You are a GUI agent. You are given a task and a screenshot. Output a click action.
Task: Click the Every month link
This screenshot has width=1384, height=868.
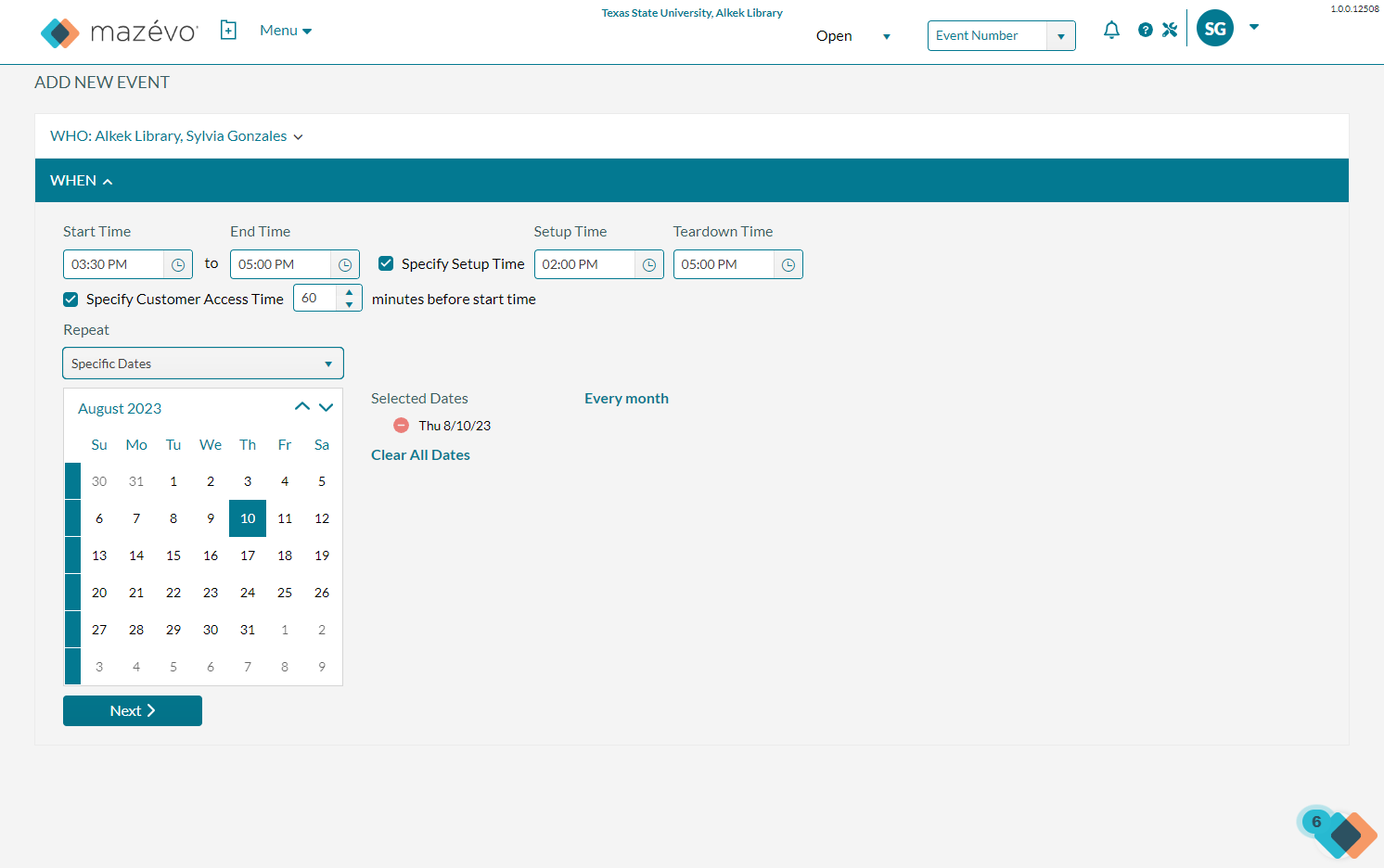click(x=626, y=398)
